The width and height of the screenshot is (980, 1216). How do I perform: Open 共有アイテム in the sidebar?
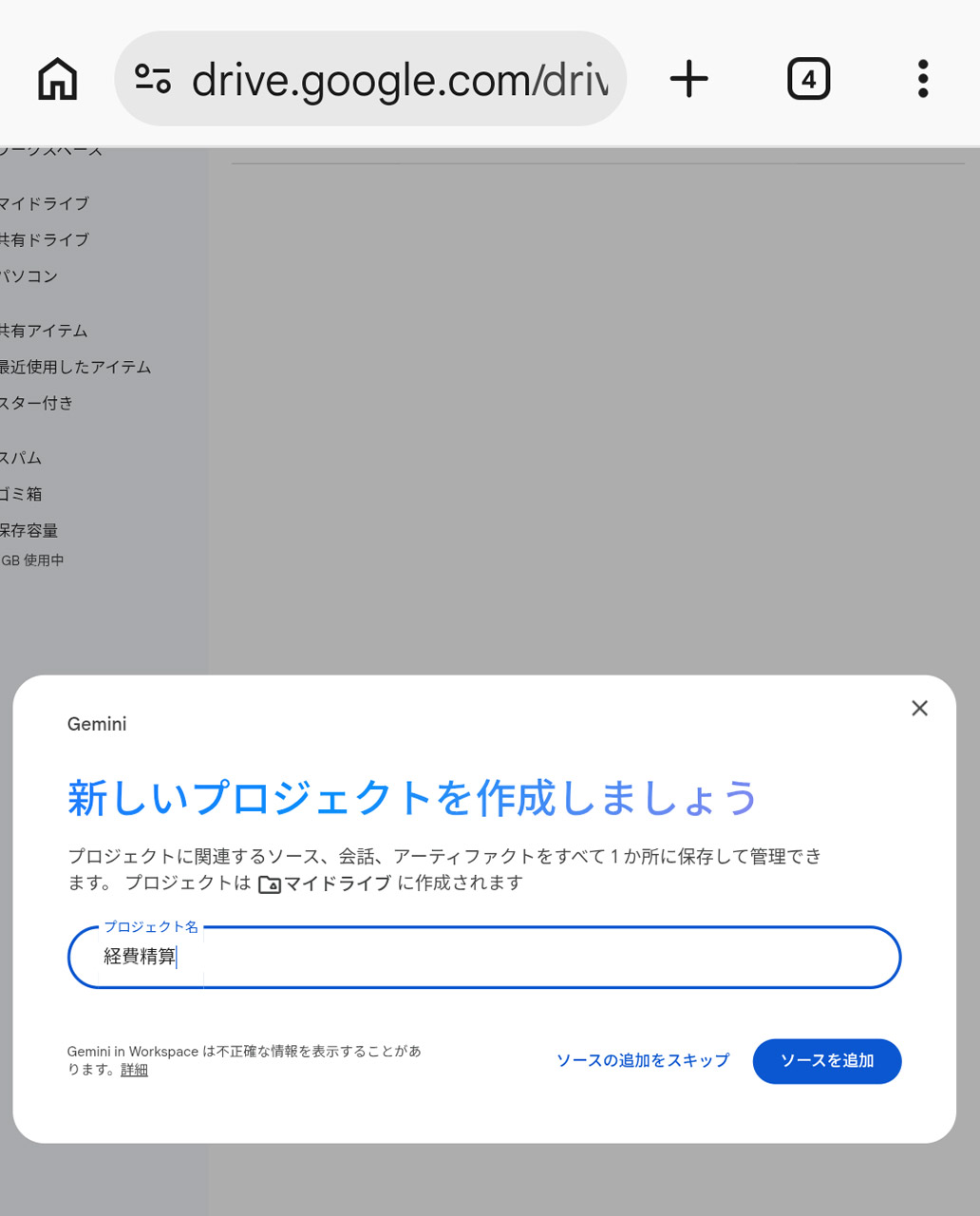click(x=44, y=331)
